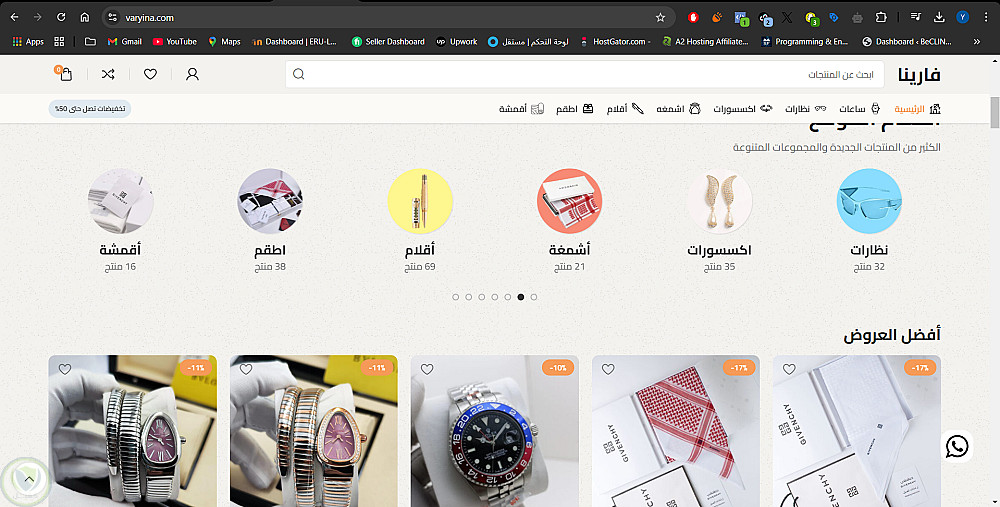Click the page vertical scrollbar thumb
The width and height of the screenshot is (1000, 507).
[x=994, y=112]
